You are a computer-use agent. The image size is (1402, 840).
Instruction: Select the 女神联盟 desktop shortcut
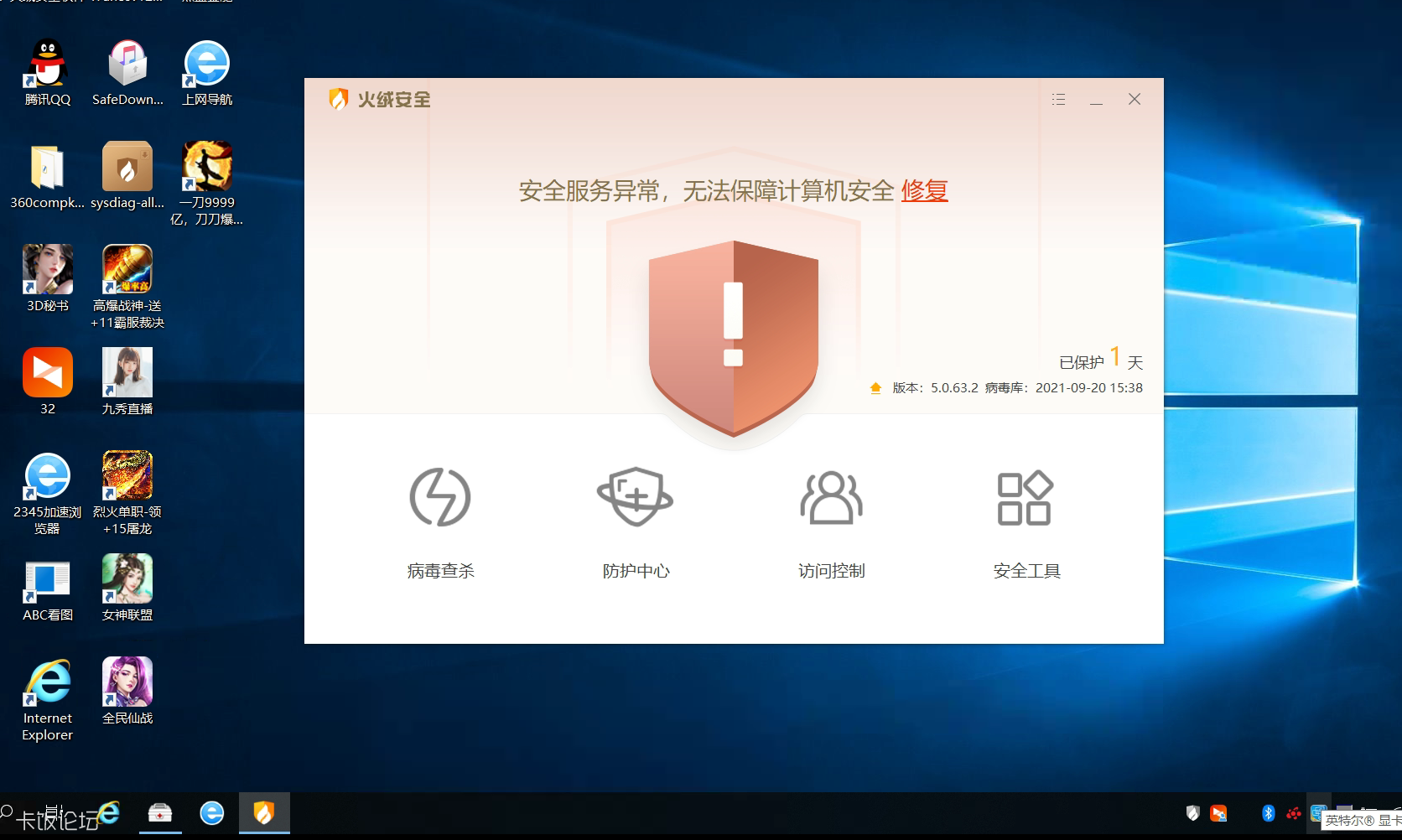coord(127,589)
